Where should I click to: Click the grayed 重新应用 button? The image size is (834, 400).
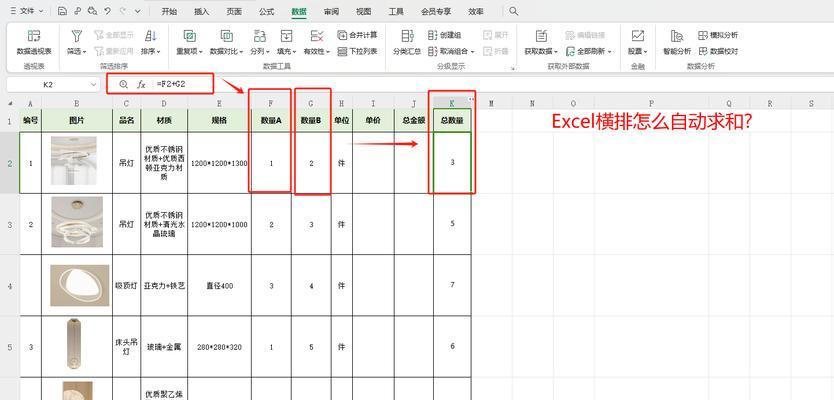[x=114, y=51]
